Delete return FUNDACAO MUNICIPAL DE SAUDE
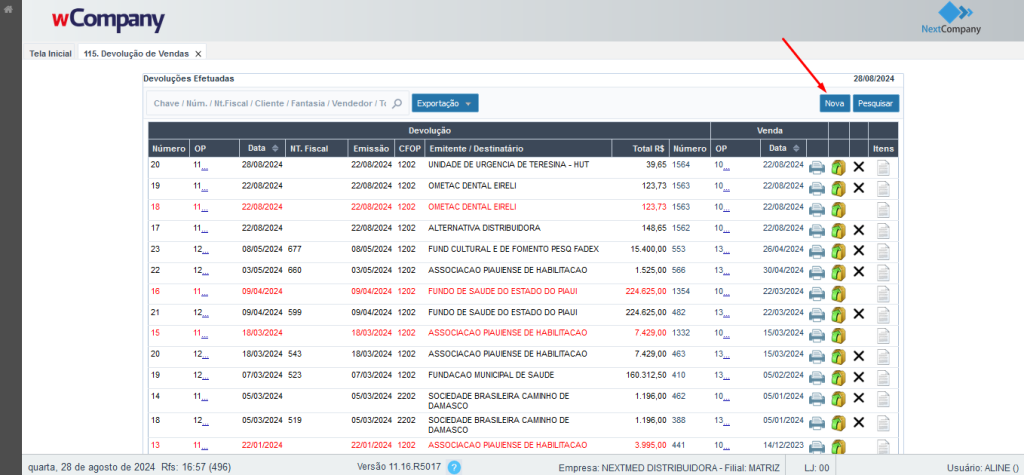This screenshot has height=475, width=1024. 859,377
